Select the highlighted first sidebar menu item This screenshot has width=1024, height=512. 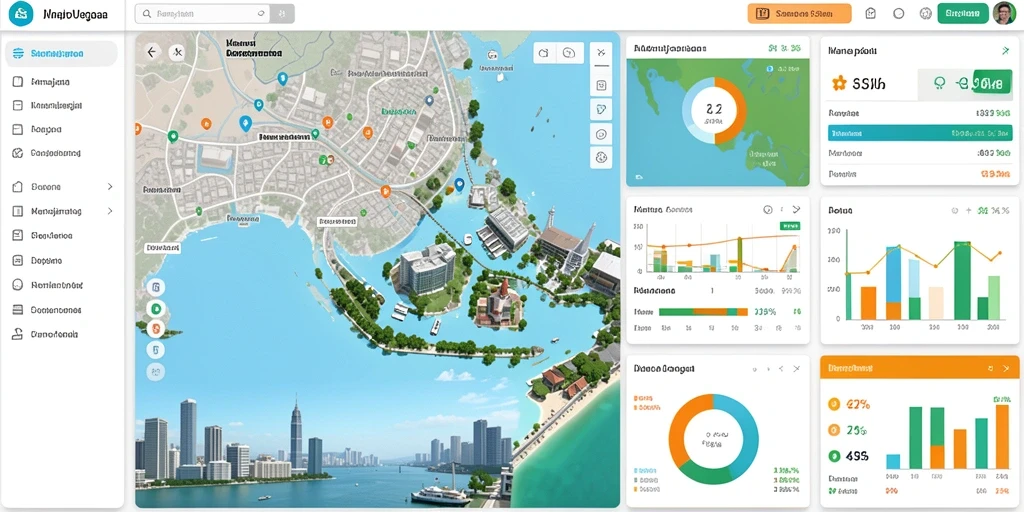pyautogui.click(x=61, y=54)
